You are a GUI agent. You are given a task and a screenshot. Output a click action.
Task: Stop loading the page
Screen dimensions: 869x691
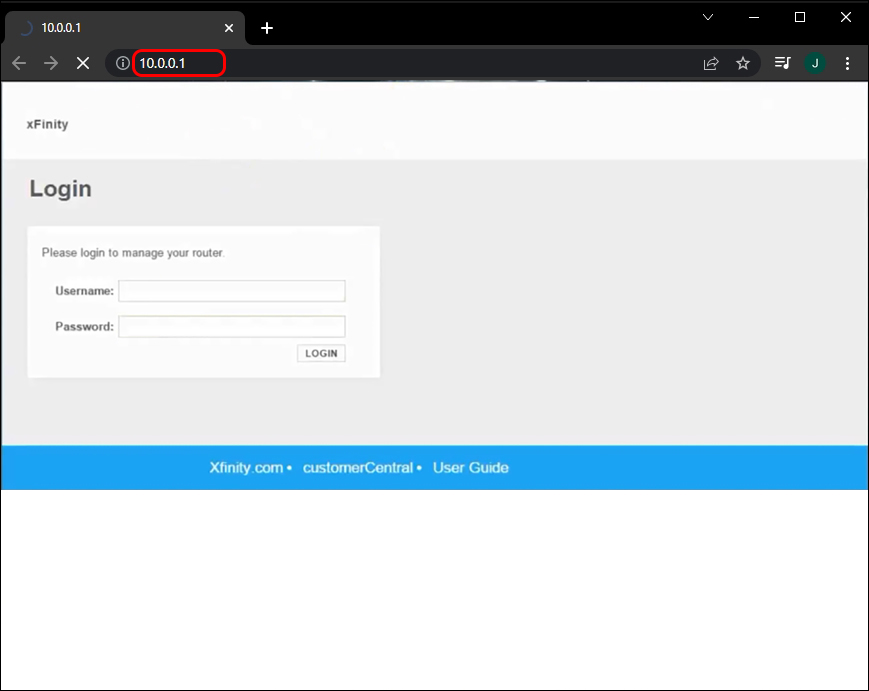[x=83, y=63]
